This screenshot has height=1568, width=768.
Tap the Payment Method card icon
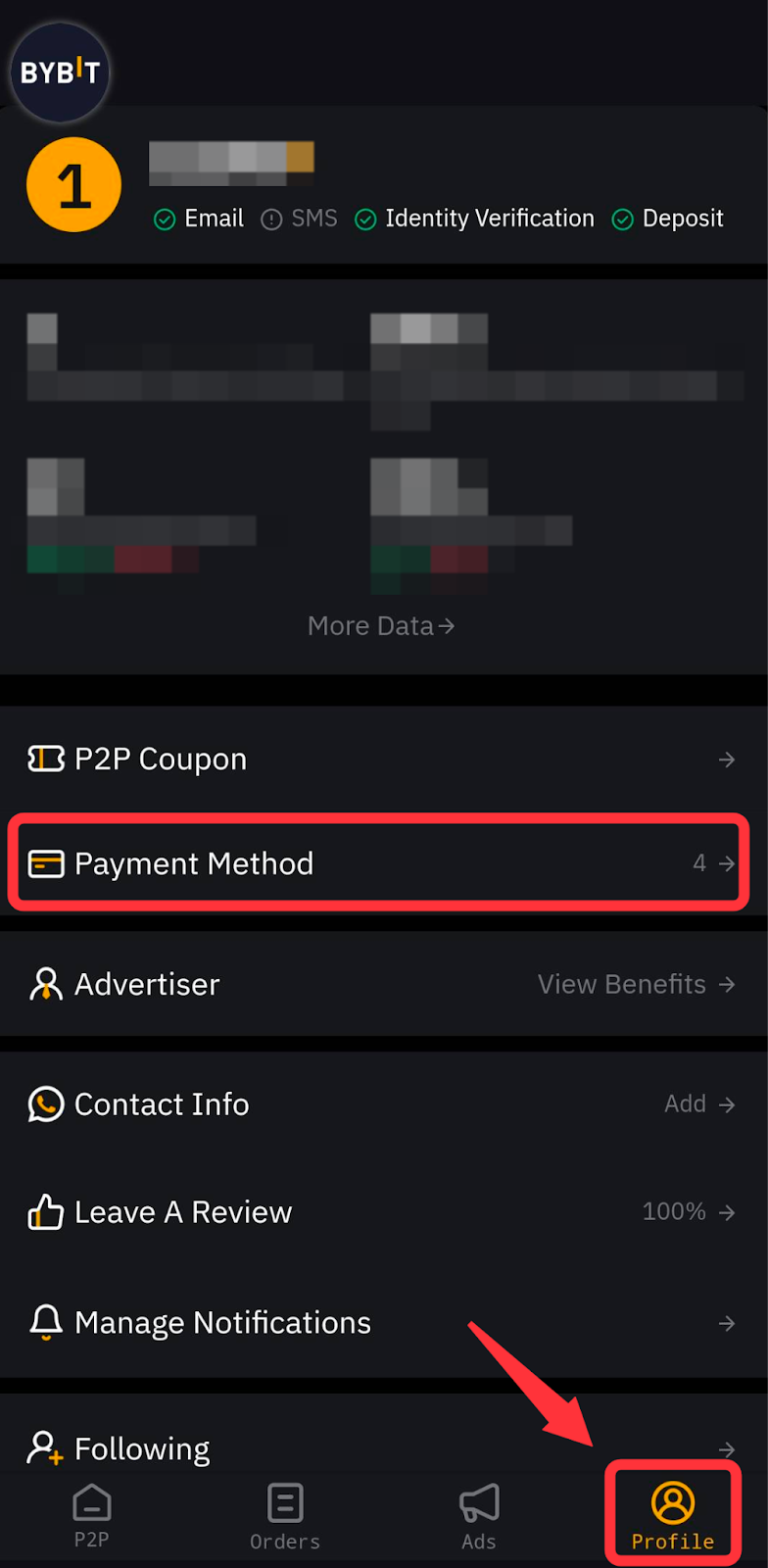(x=46, y=863)
